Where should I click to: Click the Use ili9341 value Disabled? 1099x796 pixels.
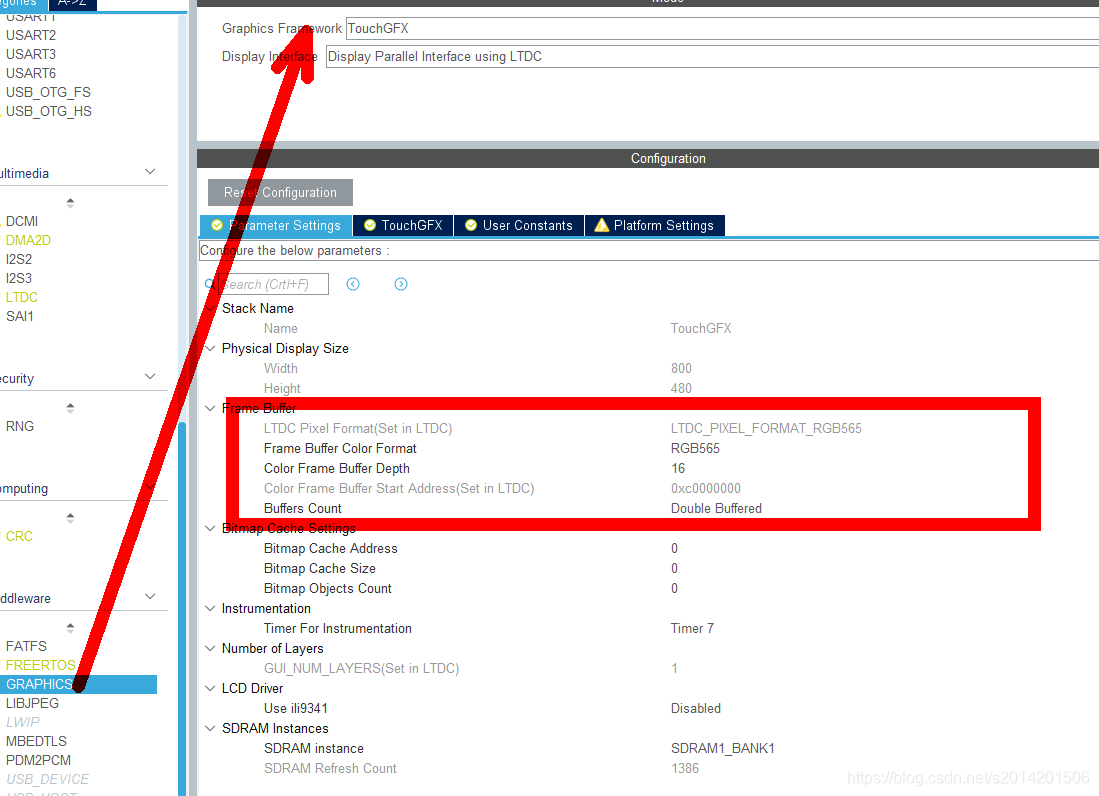[695, 708]
